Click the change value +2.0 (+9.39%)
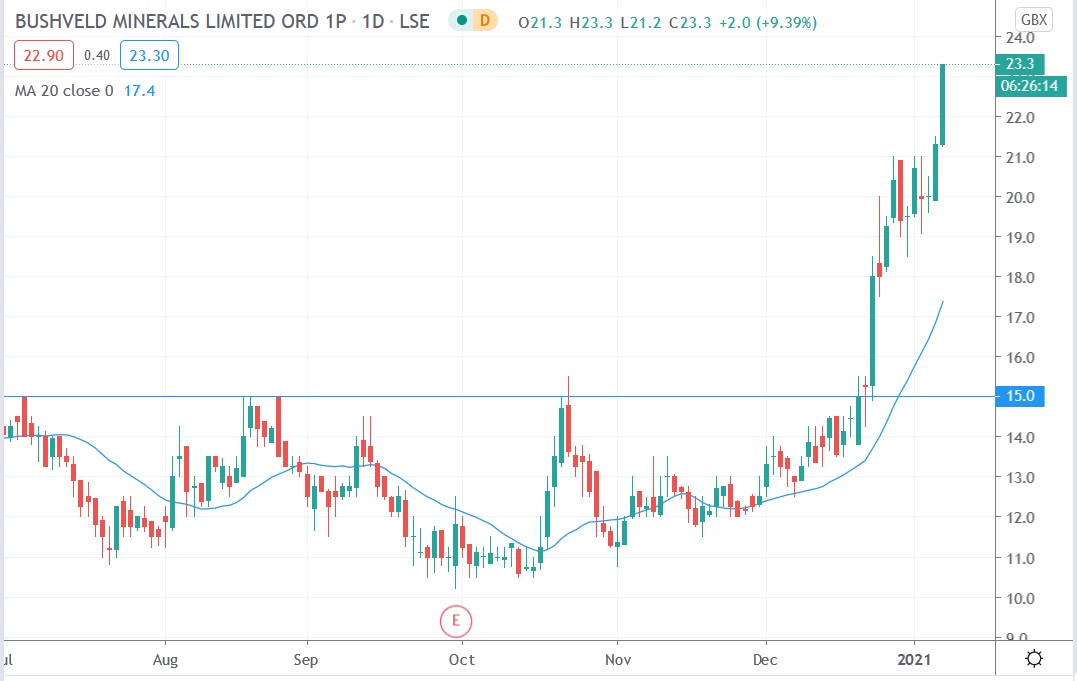Screen dimensions: 1077x681 coord(768,23)
